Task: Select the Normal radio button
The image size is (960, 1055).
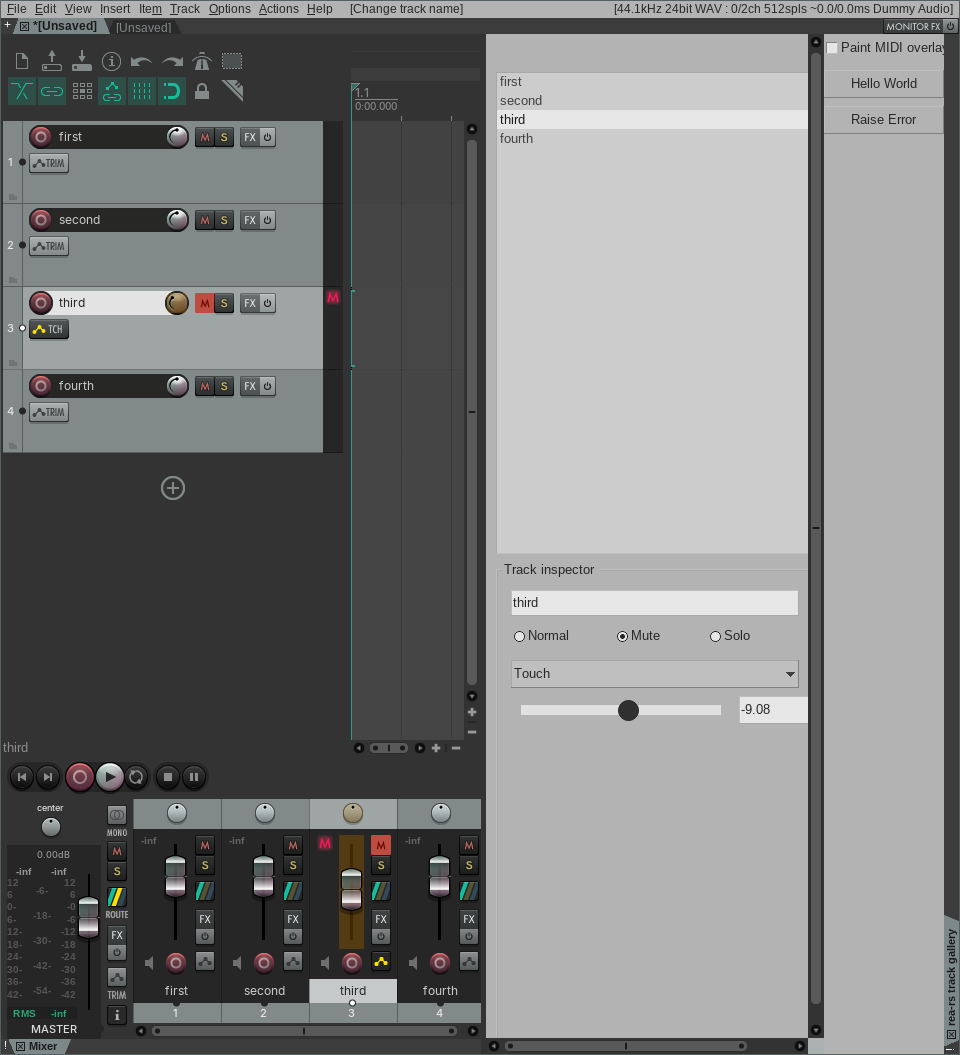Action: pyautogui.click(x=519, y=636)
